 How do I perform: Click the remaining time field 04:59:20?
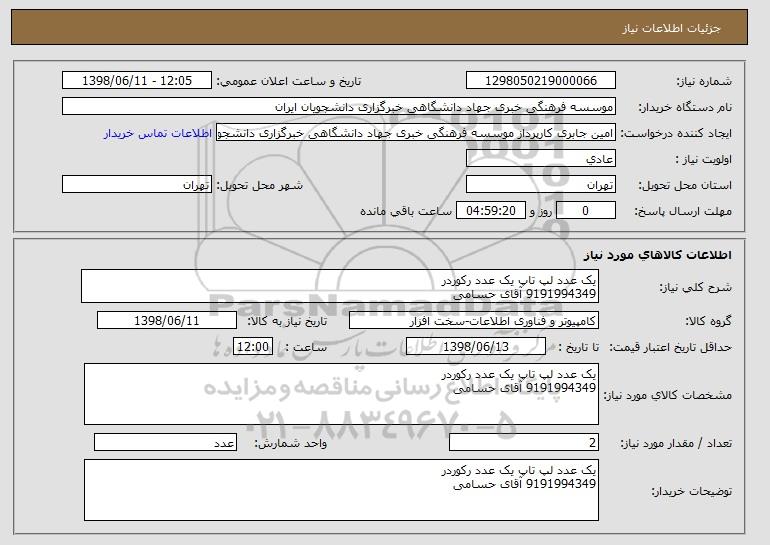coord(491,211)
